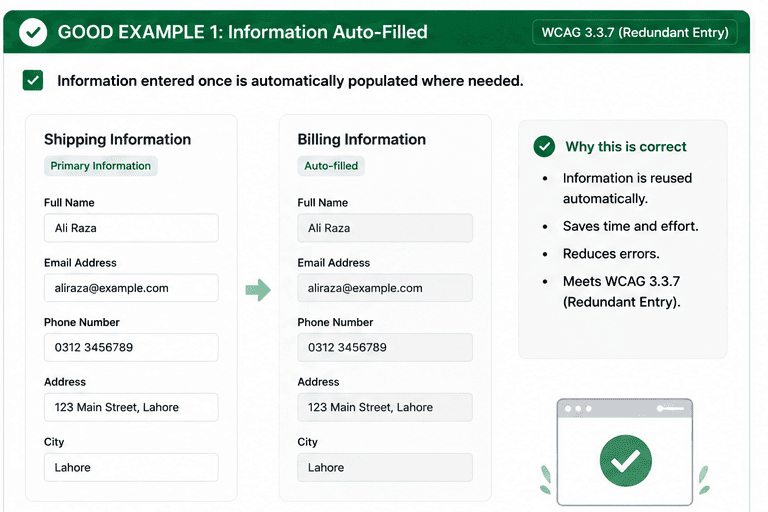Click the Shipping Address field

[x=131, y=407]
